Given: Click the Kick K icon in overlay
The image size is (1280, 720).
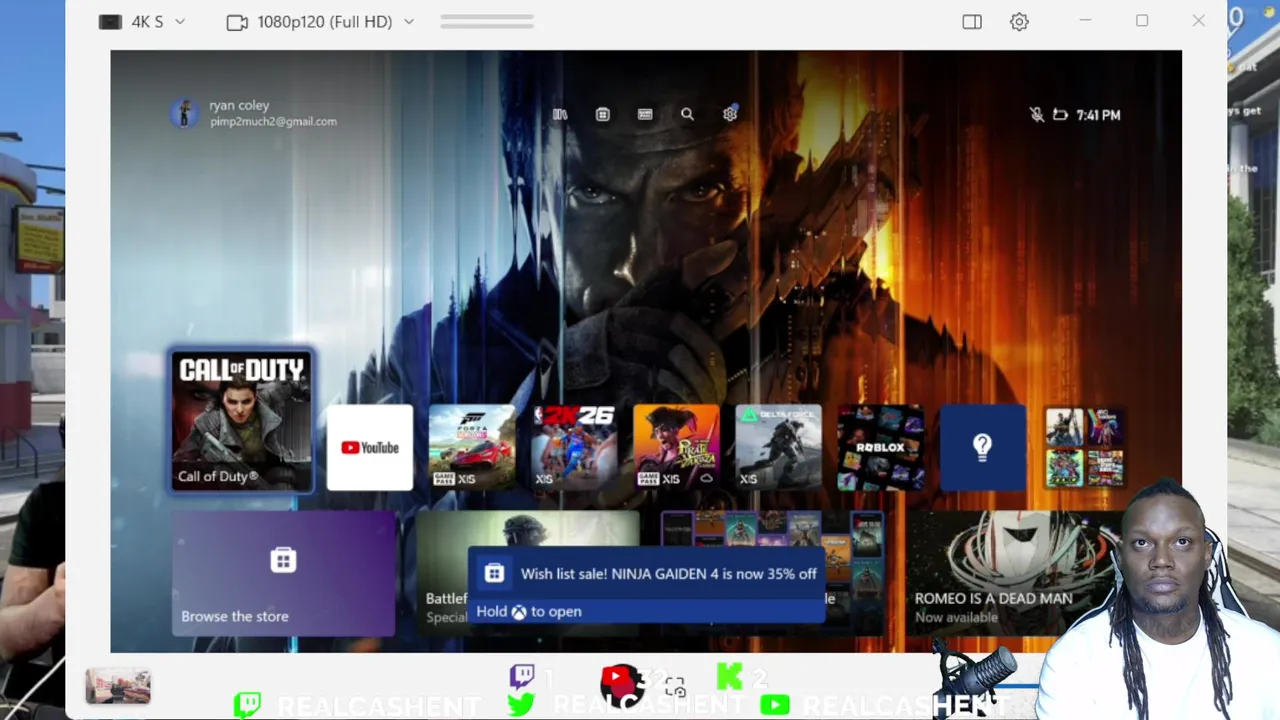Looking at the screenshot, I should pyautogui.click(x=730, y=677).
